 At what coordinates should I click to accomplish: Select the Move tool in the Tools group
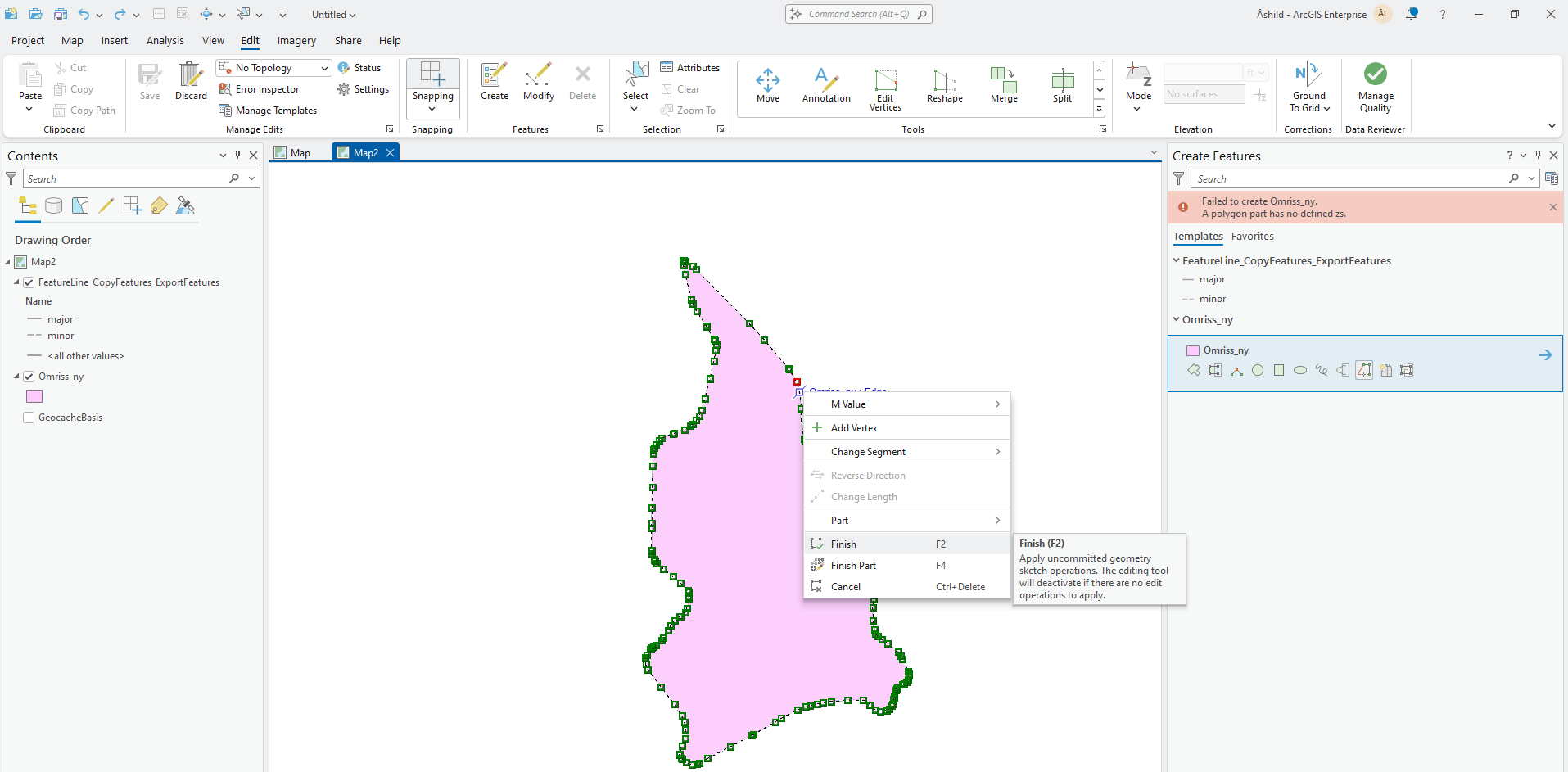tap(767, 86)
